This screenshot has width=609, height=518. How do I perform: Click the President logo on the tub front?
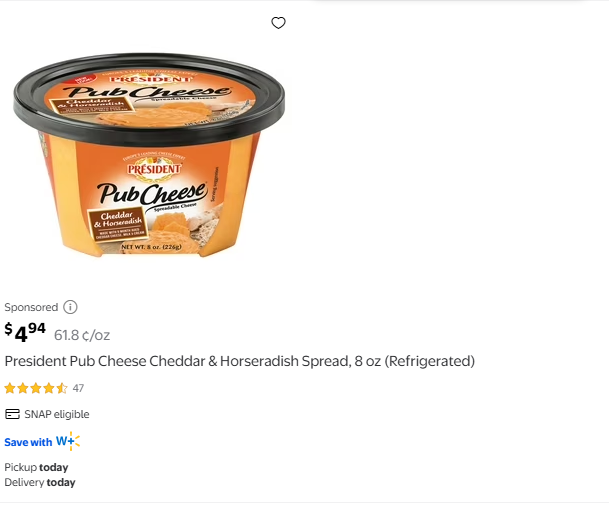[154, 169]
